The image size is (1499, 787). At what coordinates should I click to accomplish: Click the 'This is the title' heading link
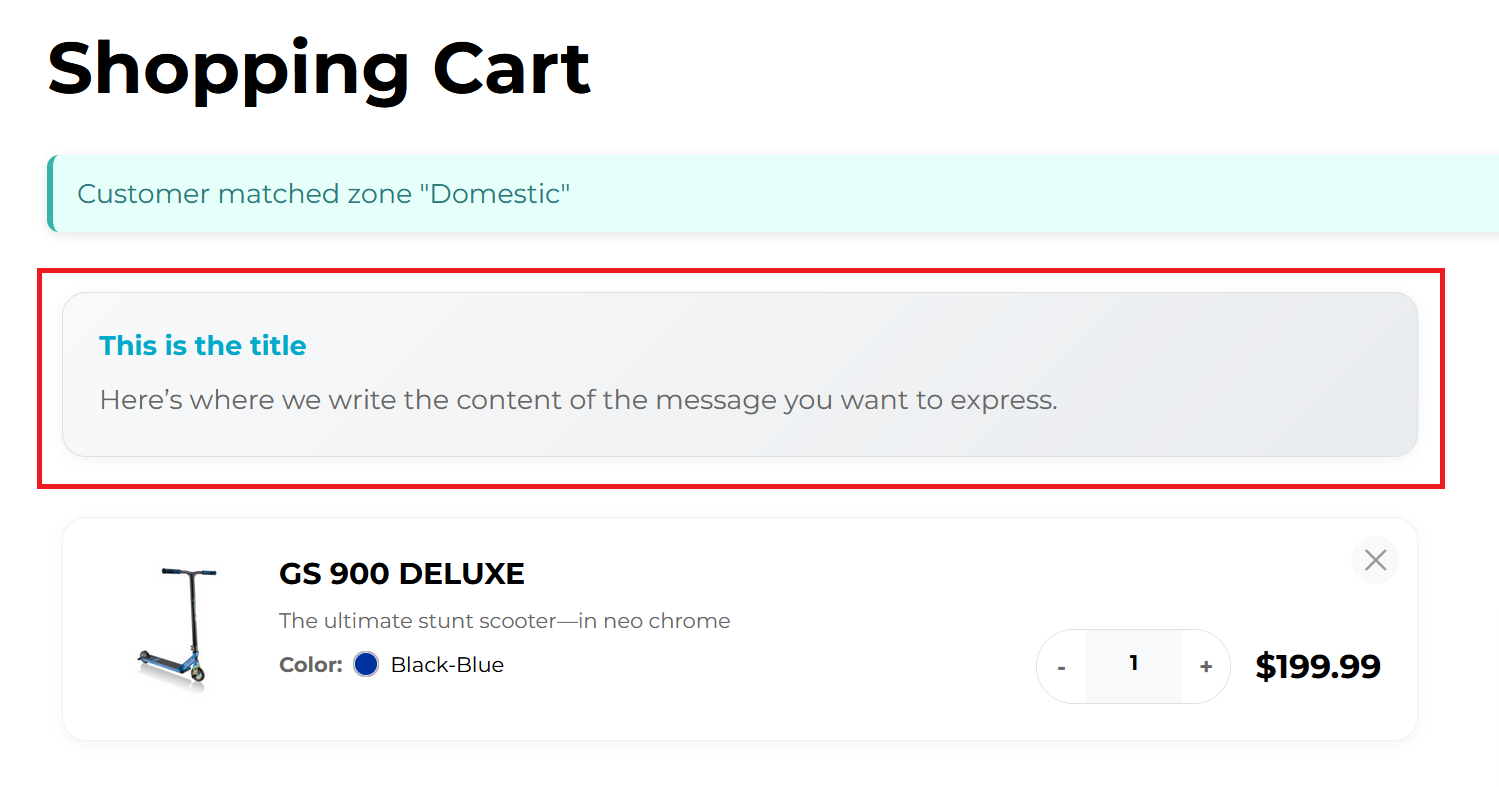click(203, 345)
